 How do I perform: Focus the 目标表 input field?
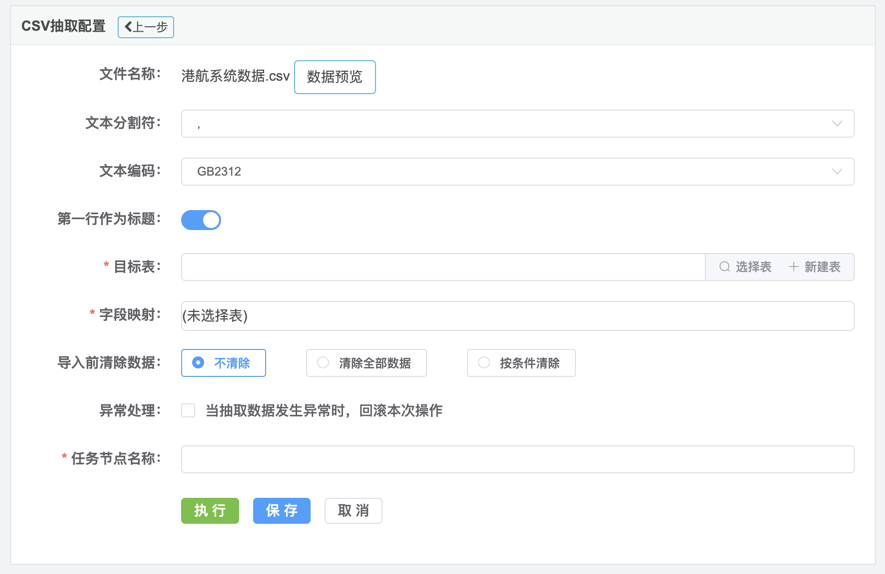pyautogui.click(x=443, y=267)
